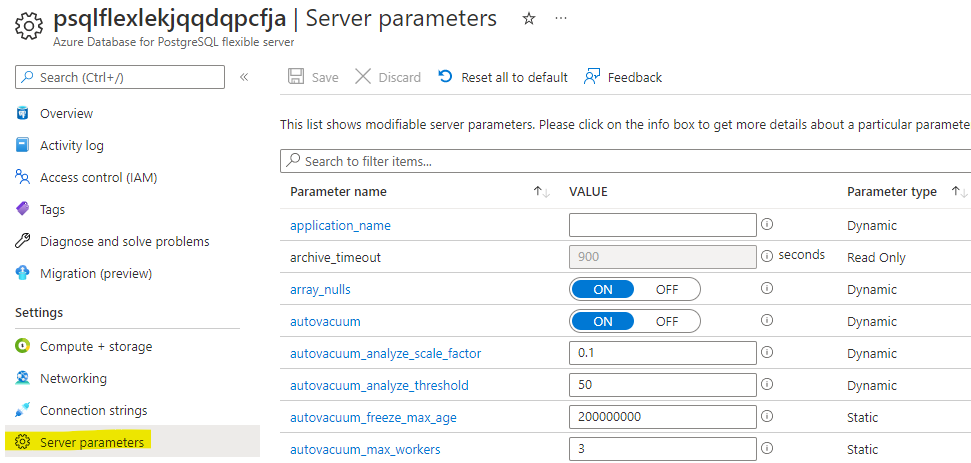Click the autovacuum_analyze_scale_factor value 0.1 field
This screenshot has height=463, width=971.
pos(663,353)
